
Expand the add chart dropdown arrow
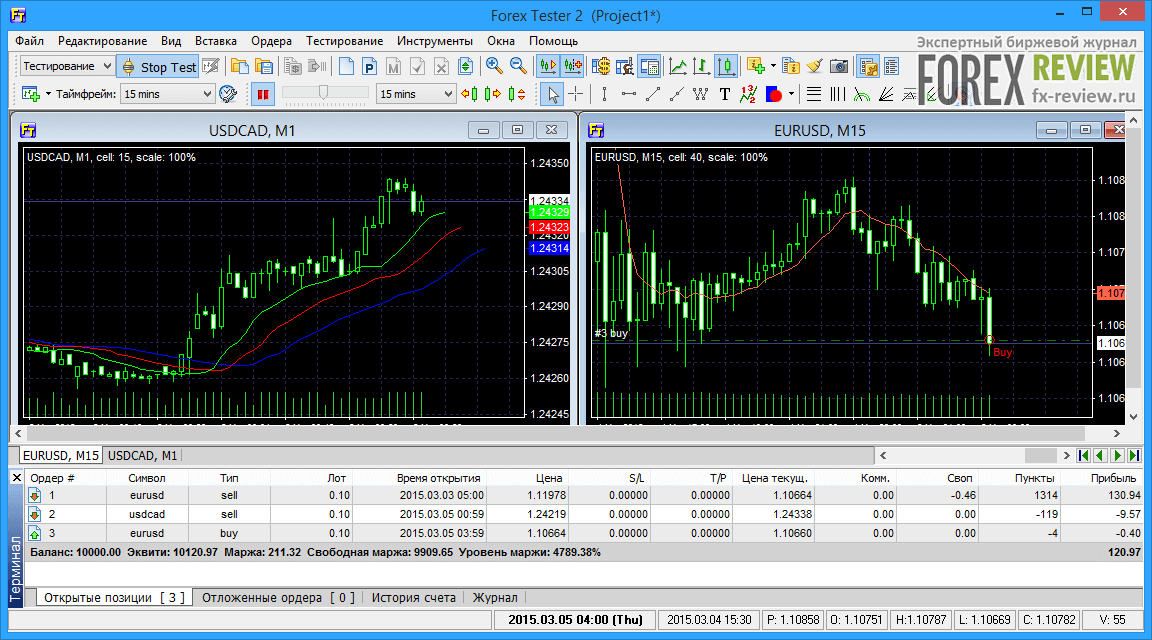[48, 94]
